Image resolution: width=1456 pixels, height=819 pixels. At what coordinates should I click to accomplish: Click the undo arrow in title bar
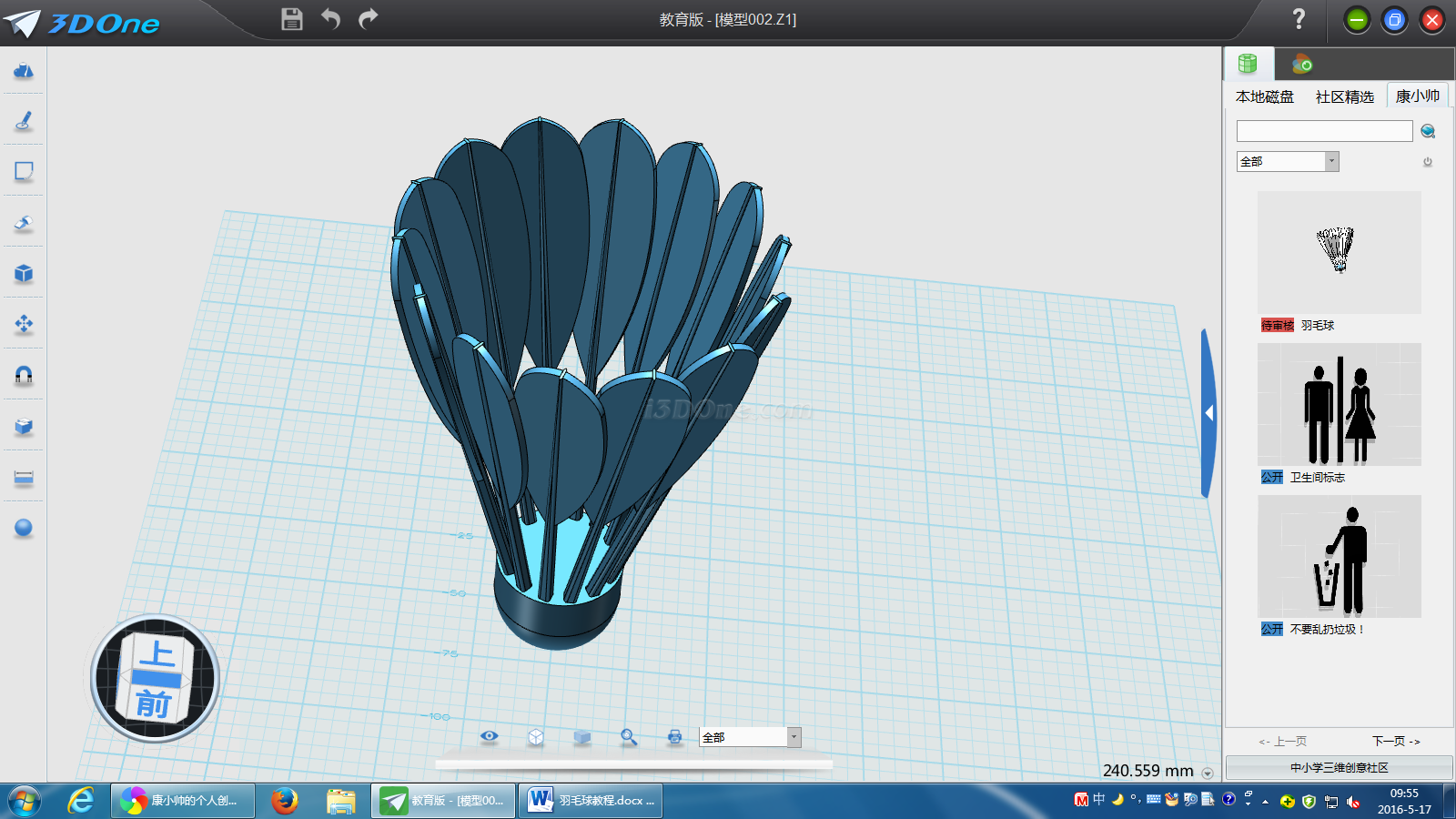pos(330,19)
